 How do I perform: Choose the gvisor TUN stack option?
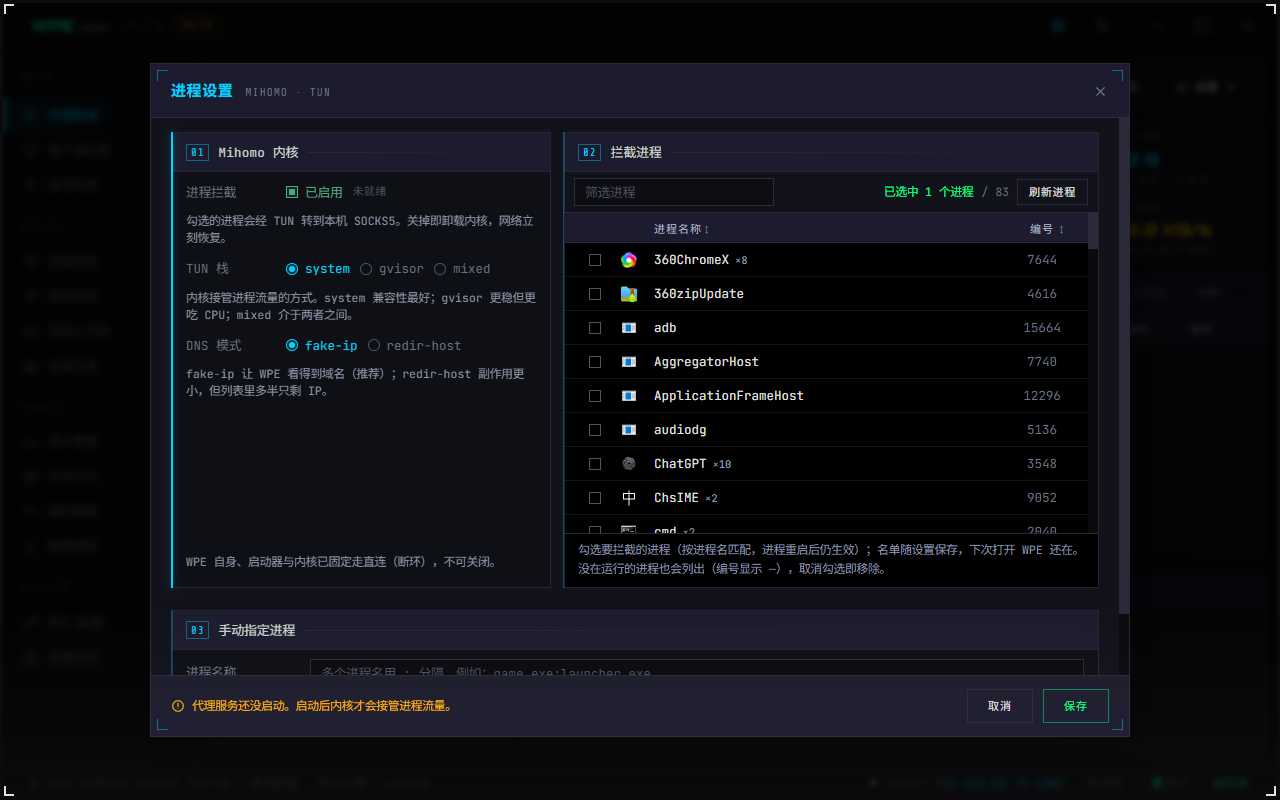tap(392, 269)
